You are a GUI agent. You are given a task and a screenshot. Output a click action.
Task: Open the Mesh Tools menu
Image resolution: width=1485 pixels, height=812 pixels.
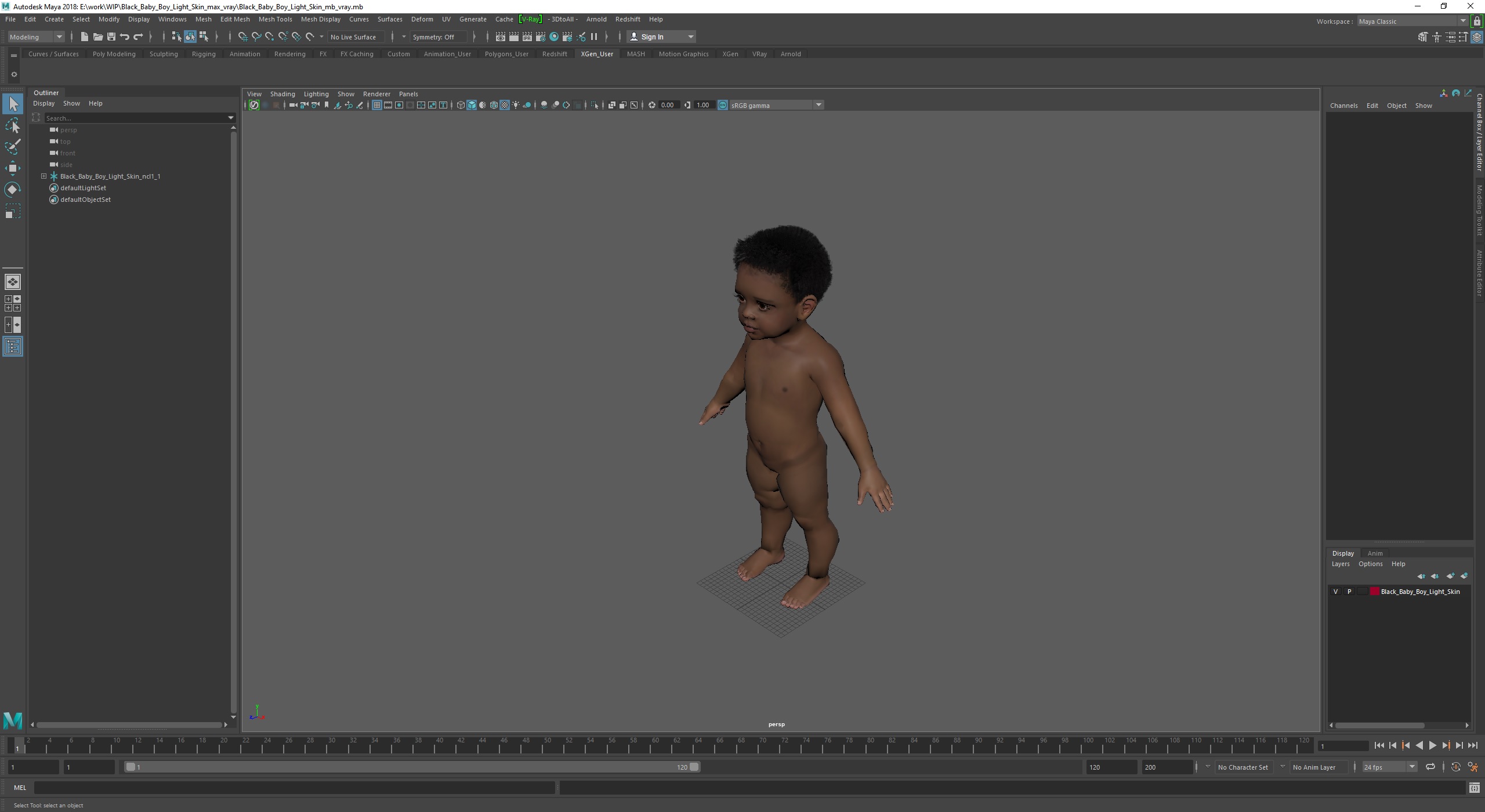click(275, 19)
